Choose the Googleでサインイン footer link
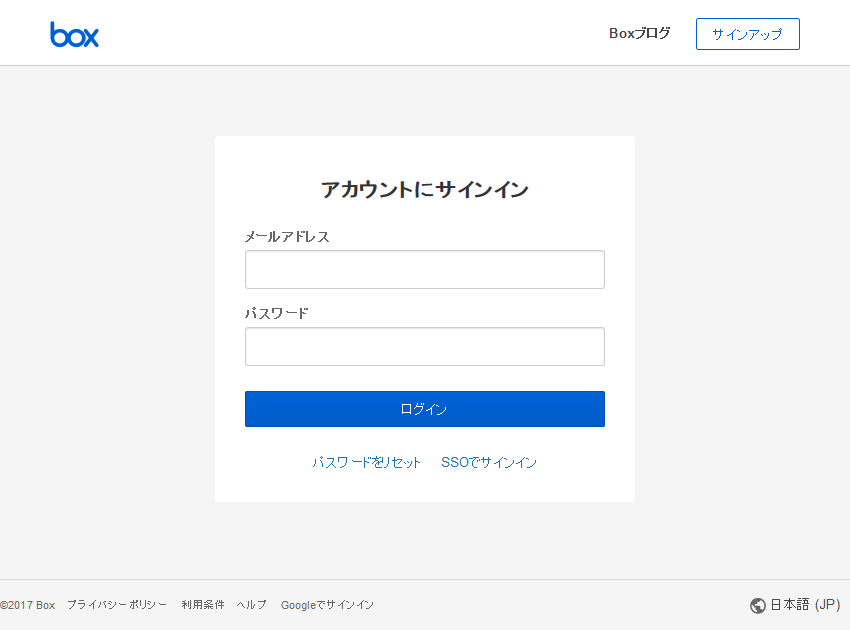The width and height of the screenshot is (850, 630). click(x=327, y=605)
